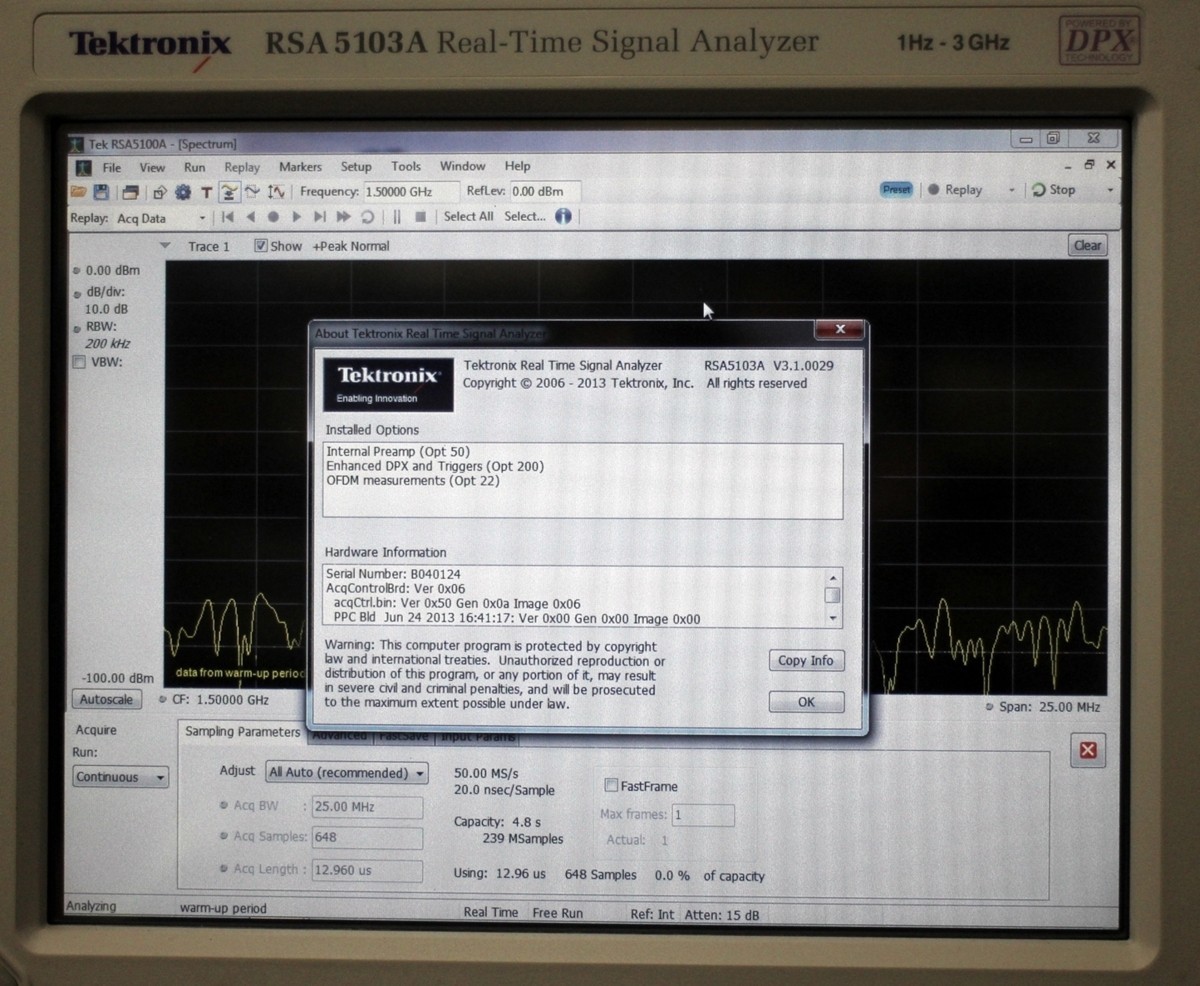Screen dimensions: 1200x986
Task: Open the View menu
Action: (x=152, y=168)
